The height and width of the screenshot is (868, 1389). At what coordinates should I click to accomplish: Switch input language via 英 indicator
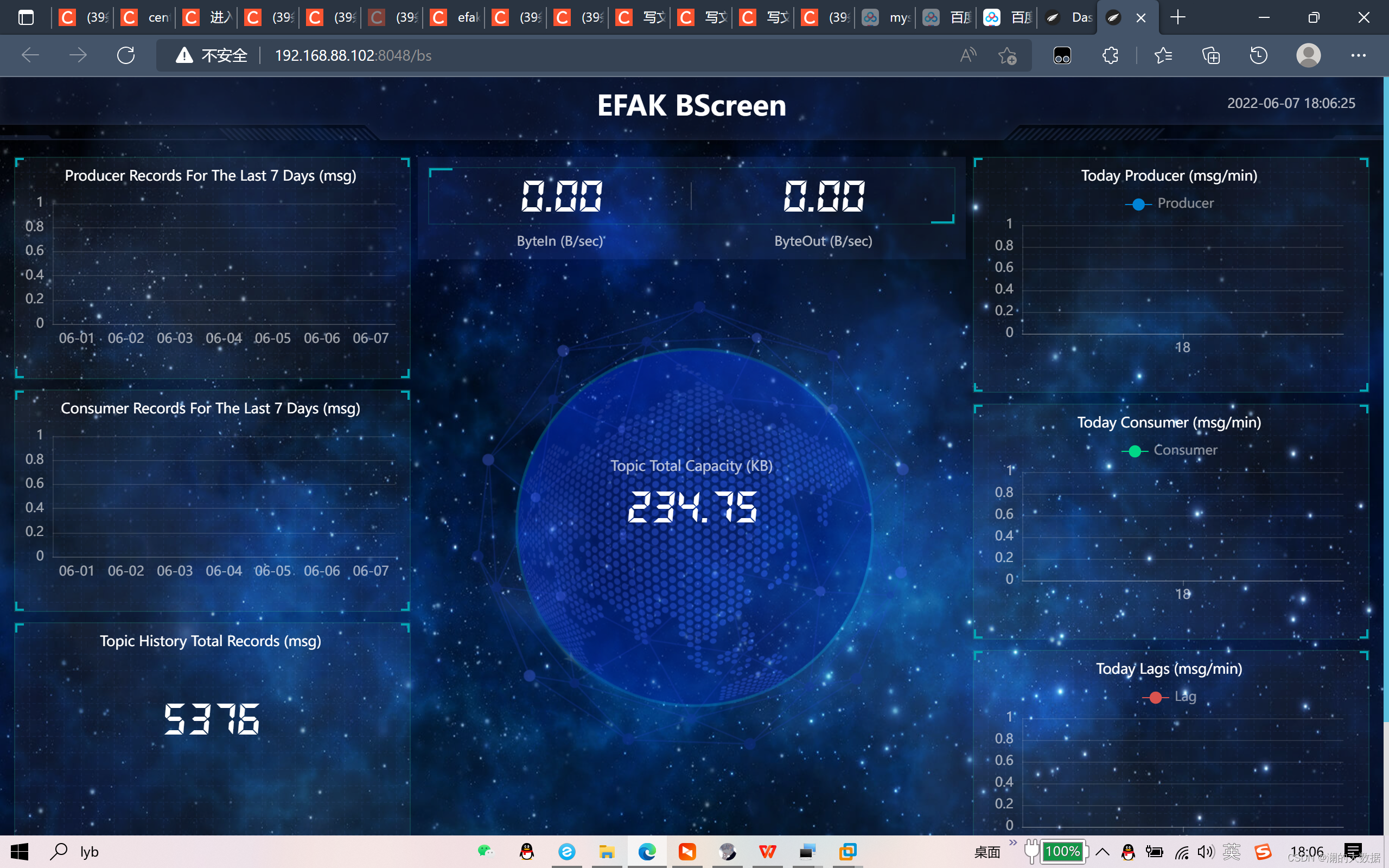(x=1231, y=852)
